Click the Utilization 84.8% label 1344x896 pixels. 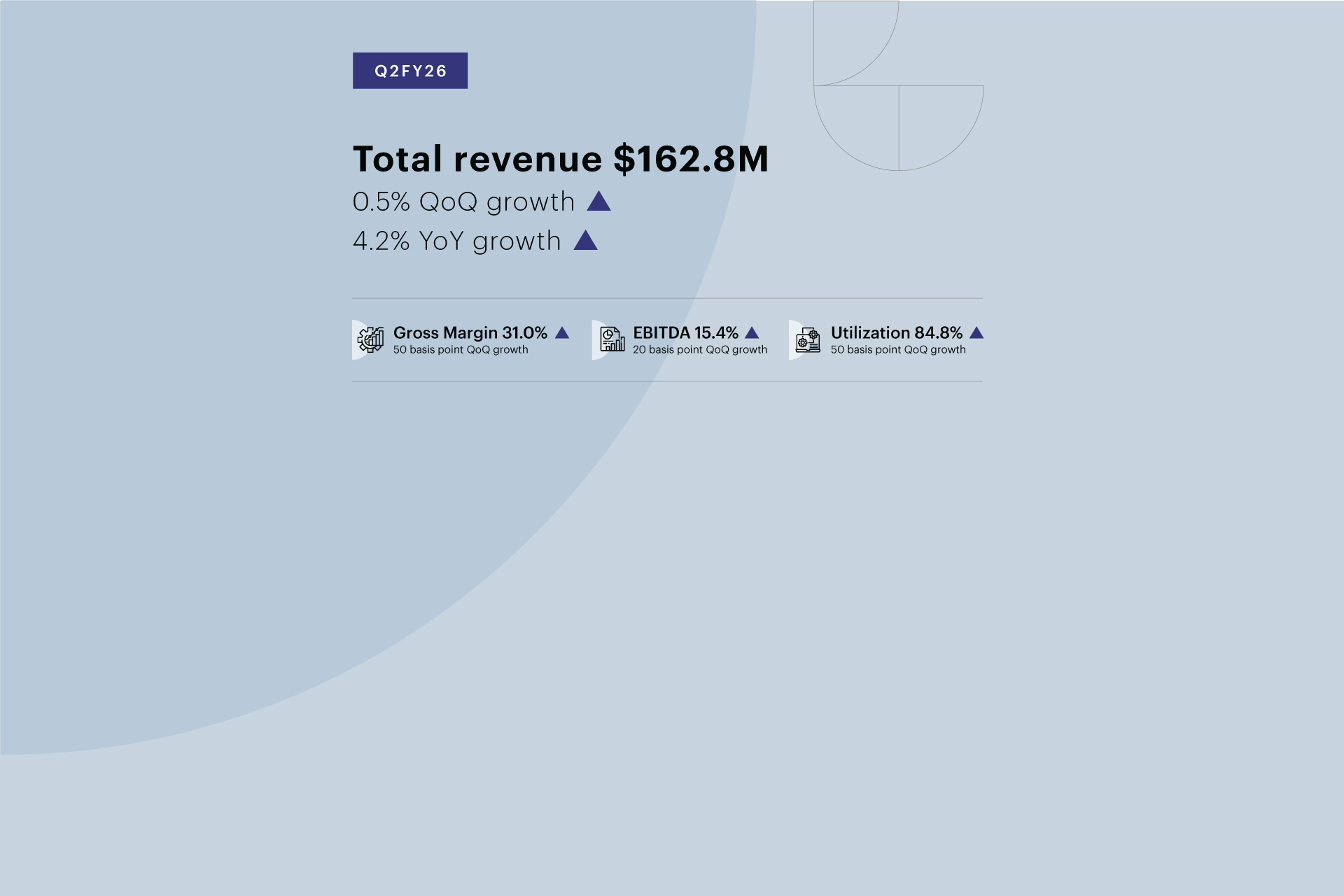click(x=896, y=332)
